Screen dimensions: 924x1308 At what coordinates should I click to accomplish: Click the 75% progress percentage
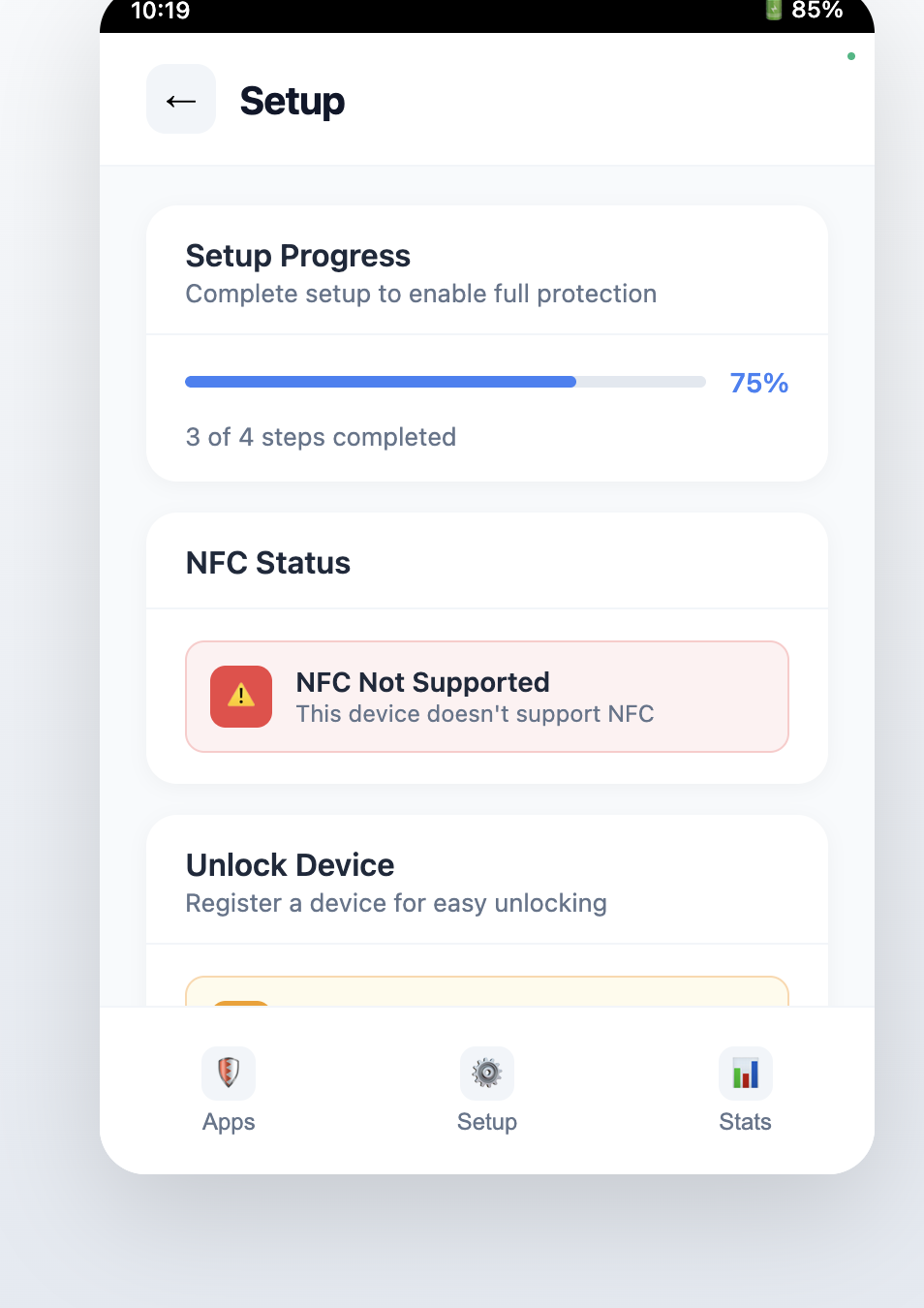(758, 383)
